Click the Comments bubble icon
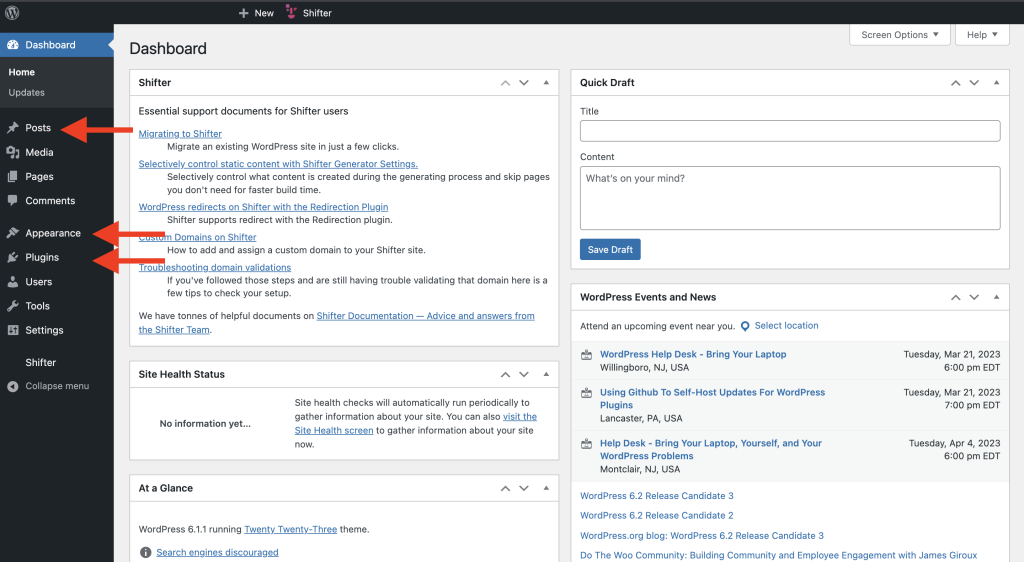 (12, 200)
